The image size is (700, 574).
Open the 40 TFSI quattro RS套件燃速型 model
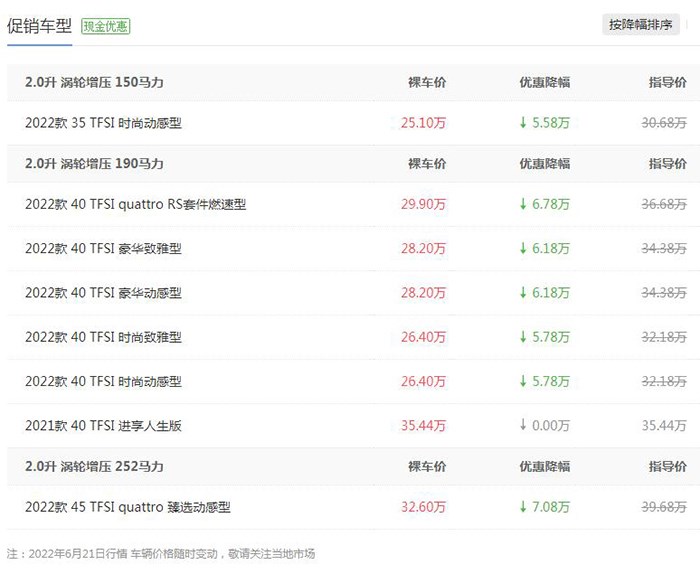point(135,205)
